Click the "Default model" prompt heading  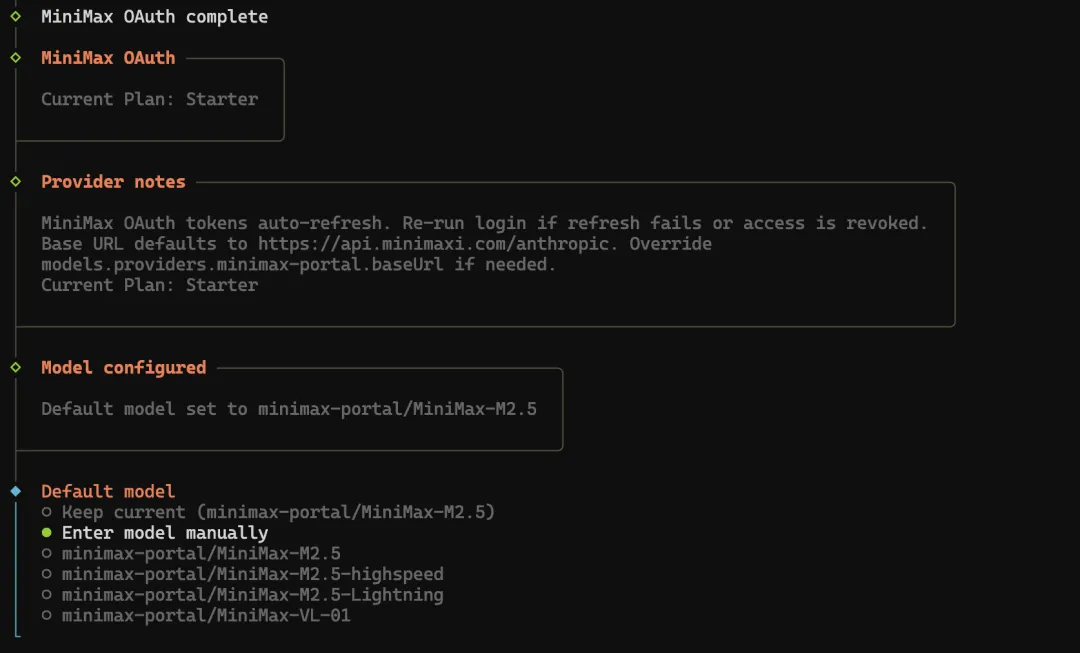(x=108, y=491)
